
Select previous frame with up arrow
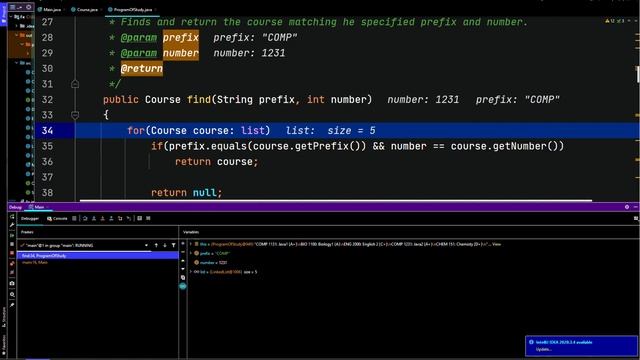click(156, 245)
